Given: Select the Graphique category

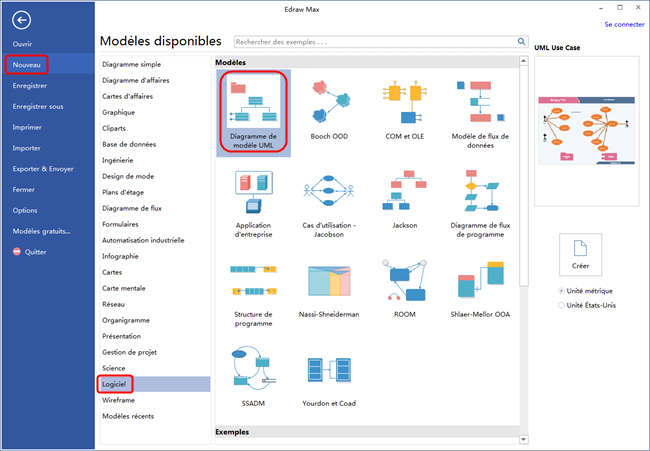Looking at the screenshot, I should pos(119,112).
